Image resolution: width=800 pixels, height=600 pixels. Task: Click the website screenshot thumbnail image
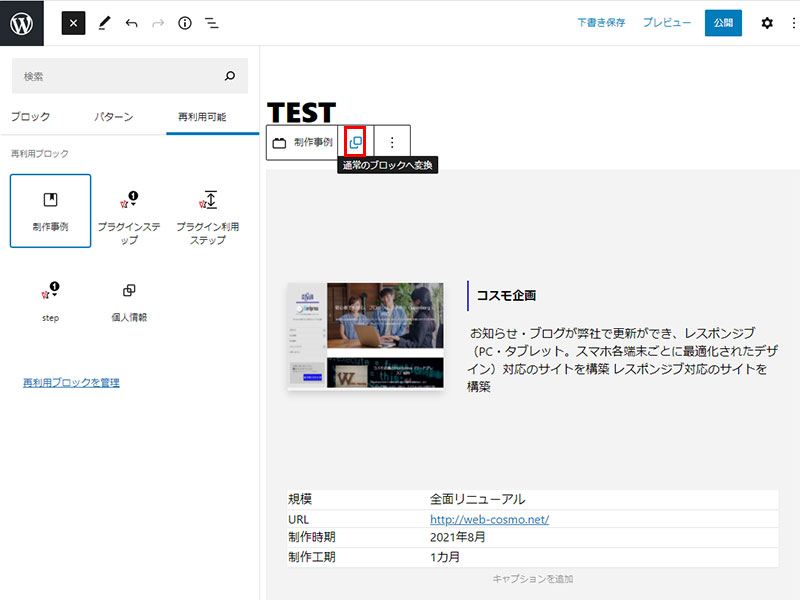365,335
